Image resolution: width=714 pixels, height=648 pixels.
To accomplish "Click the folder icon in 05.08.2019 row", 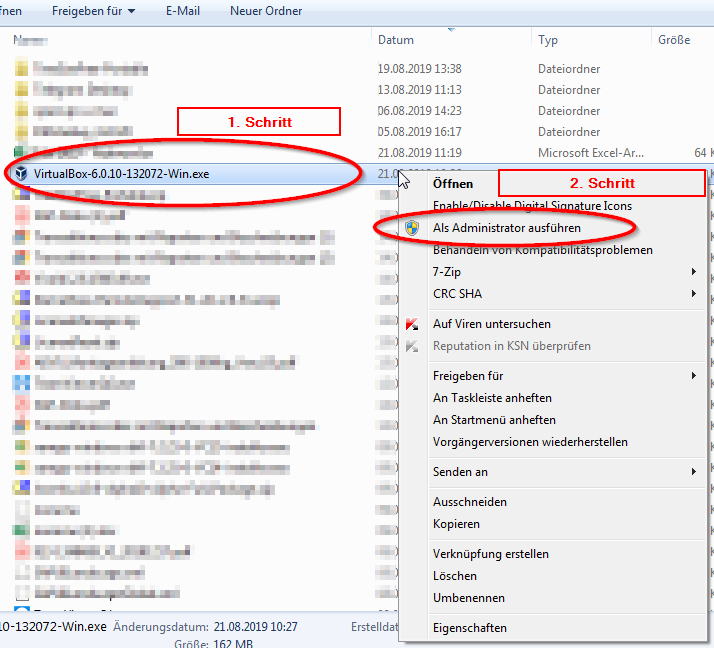I will (x=21, y=132).
